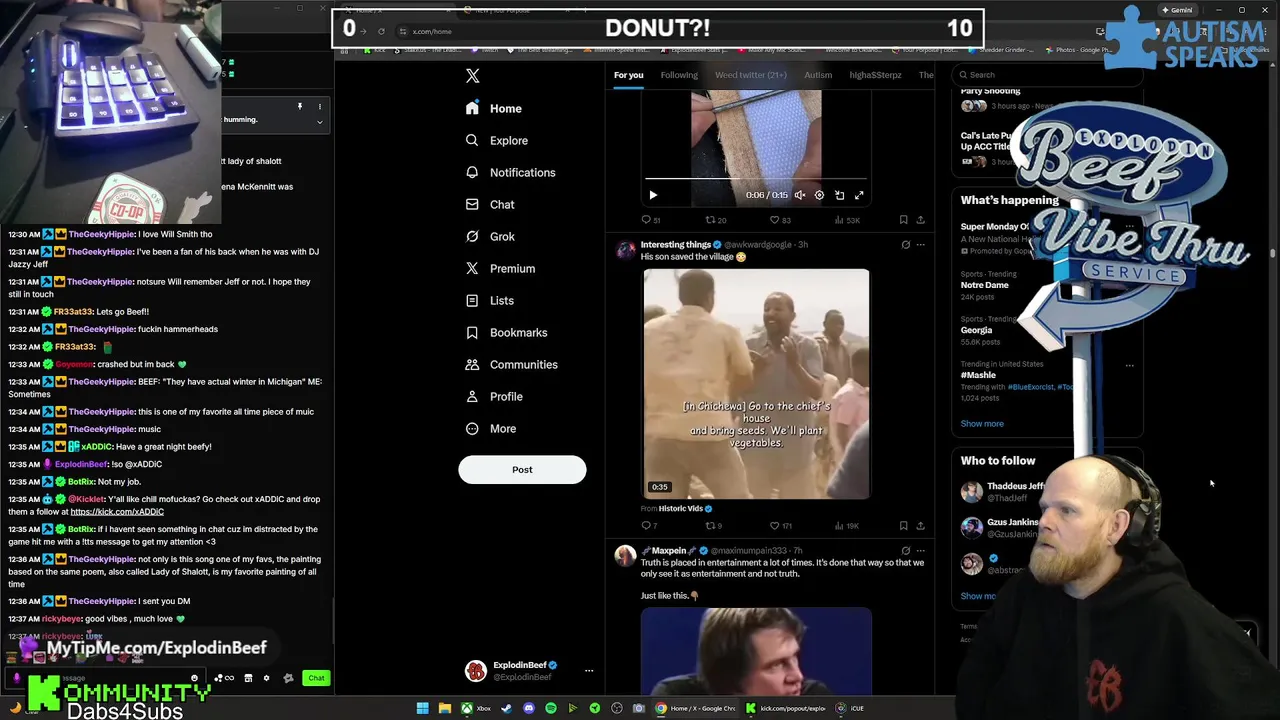Open the Georgia trending topic
Screen dimensions: 1280x720
click(976, 330)
